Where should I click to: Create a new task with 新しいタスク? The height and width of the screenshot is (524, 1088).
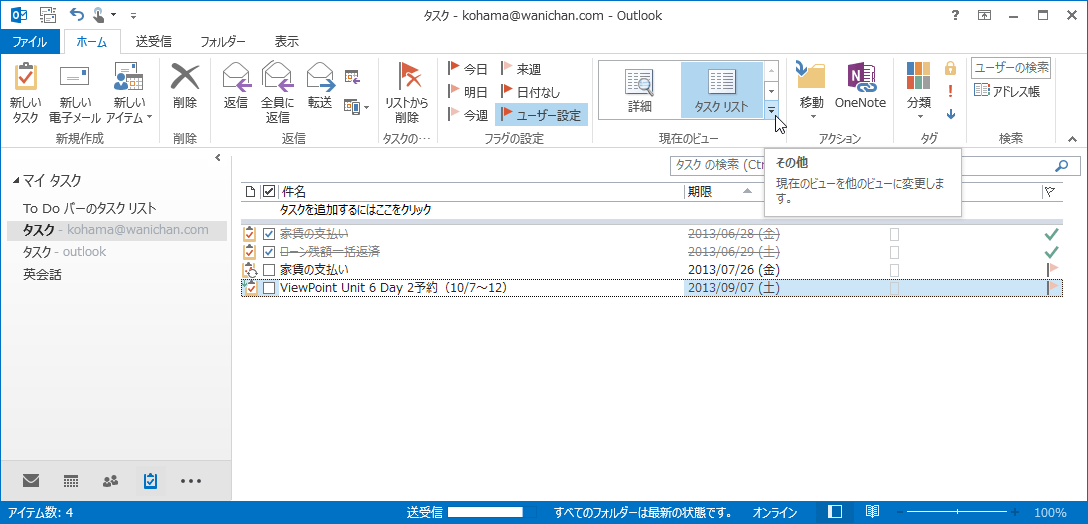tap(26, 93)
